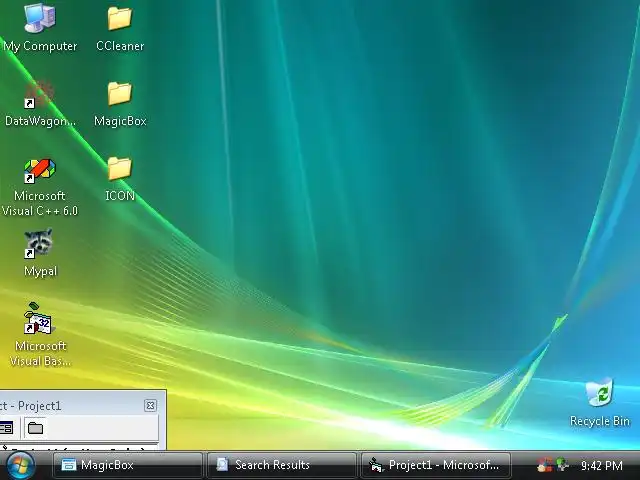Close the Project1 panel
This screenshot has height=480, width=640.
(x=150, y=405)
